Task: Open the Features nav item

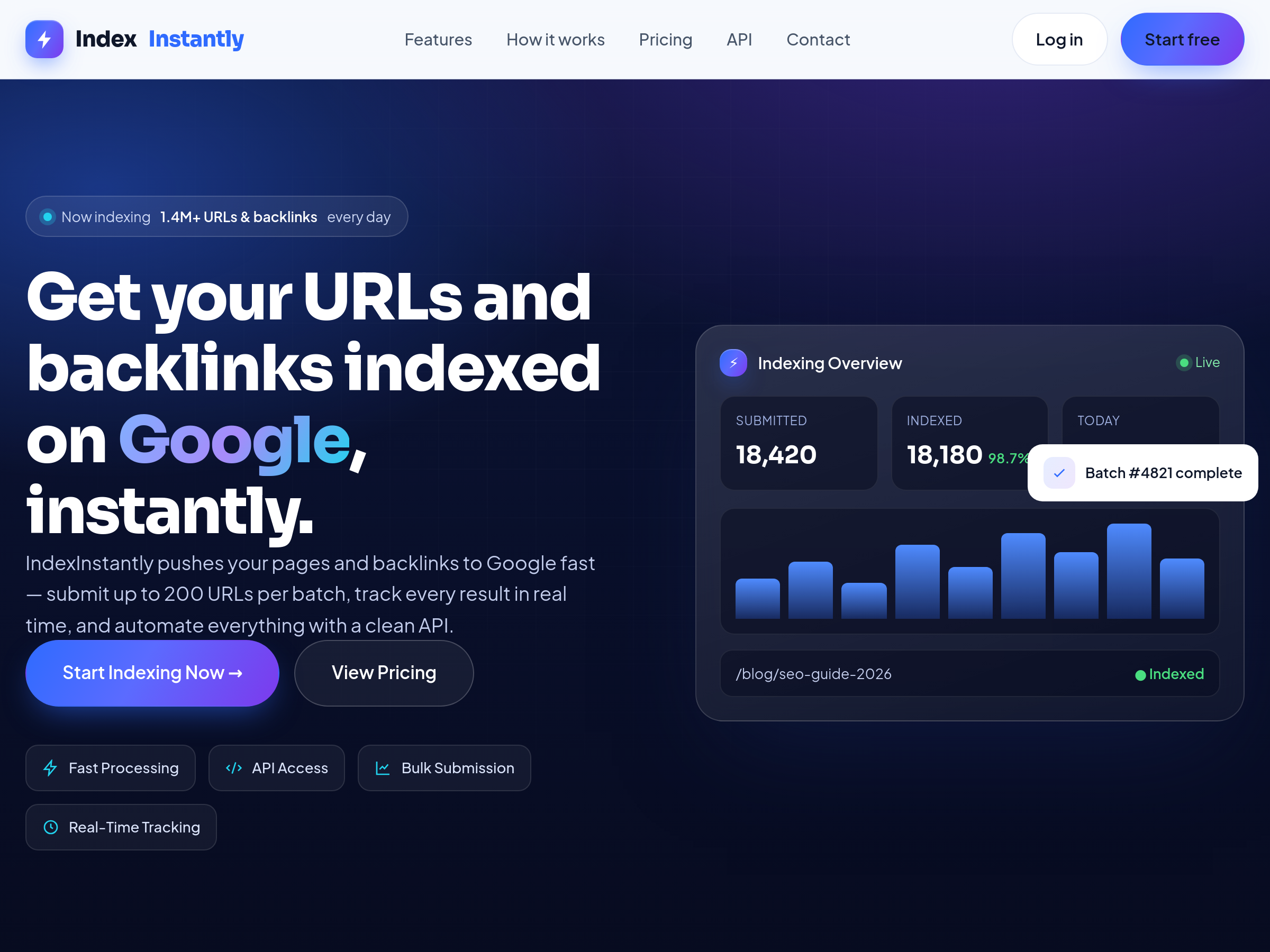Action: tap(438, 40)
